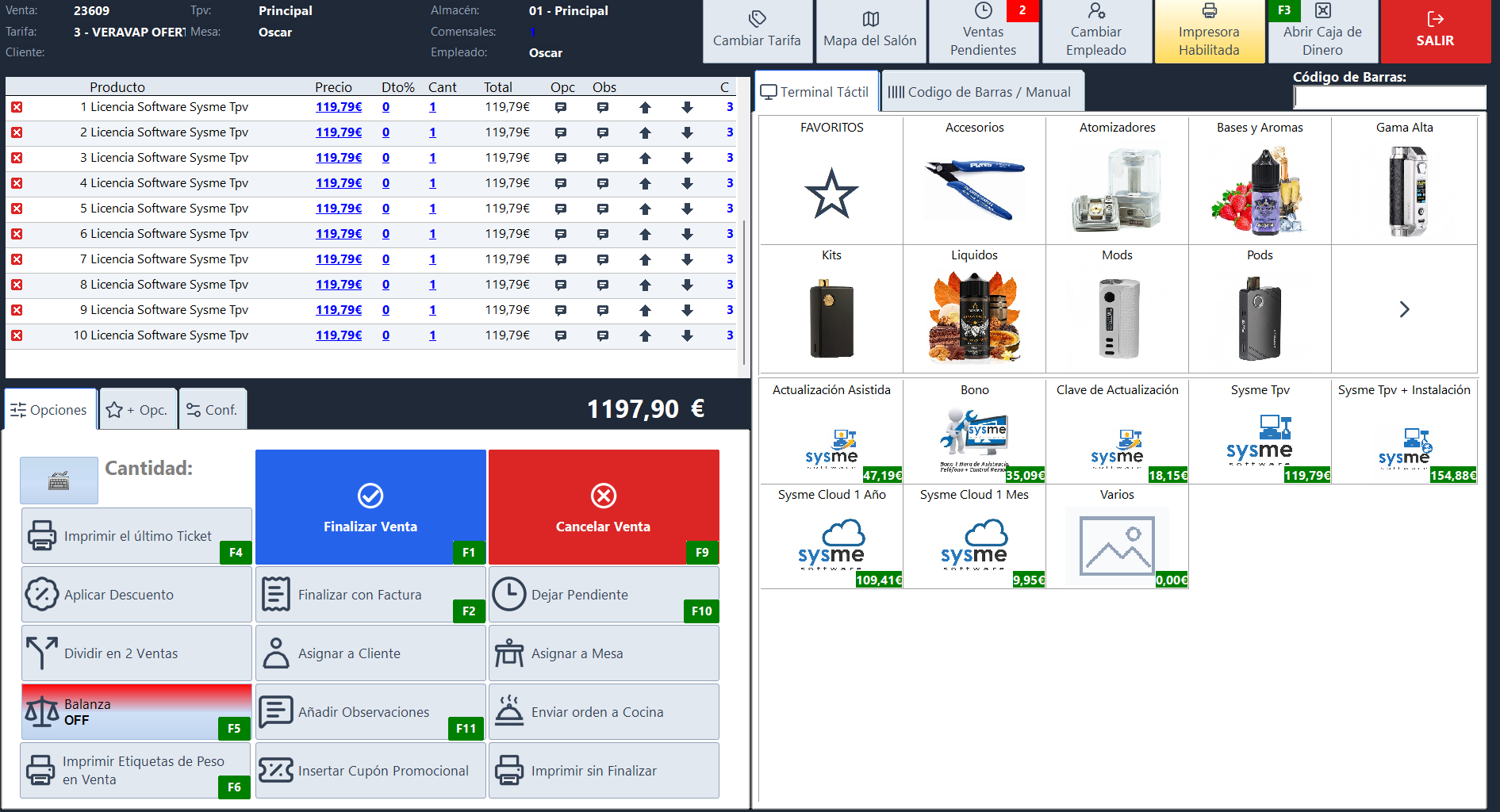This screenshot has width=1500, height=812.
Task: Click Dividir en 2 Ventas
Action: pyautogui.click(x=136, y=653)
